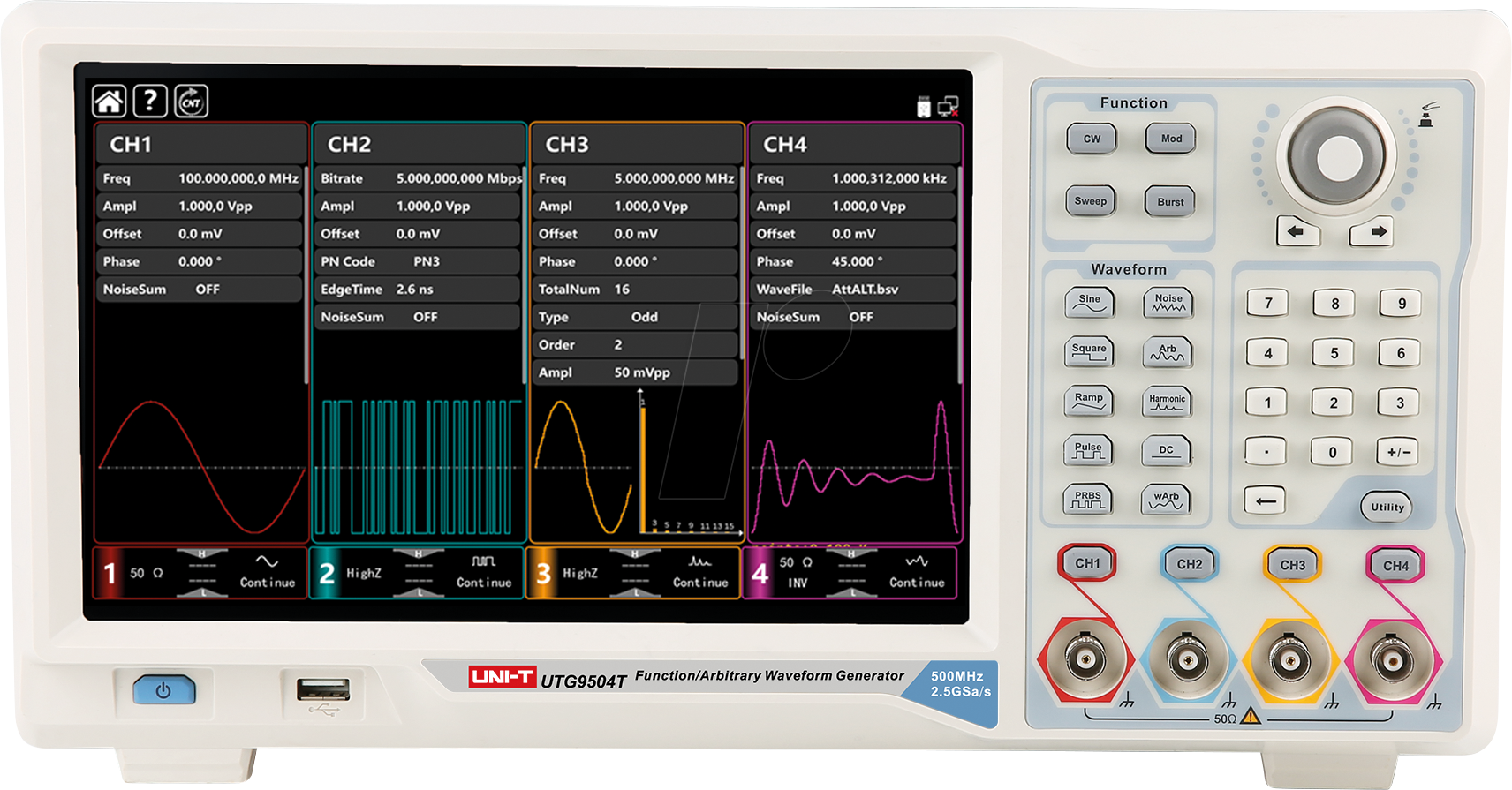Screen dimensions: 1512x790
Task: Push the backspace arrow key
Action: [1265, 501]
